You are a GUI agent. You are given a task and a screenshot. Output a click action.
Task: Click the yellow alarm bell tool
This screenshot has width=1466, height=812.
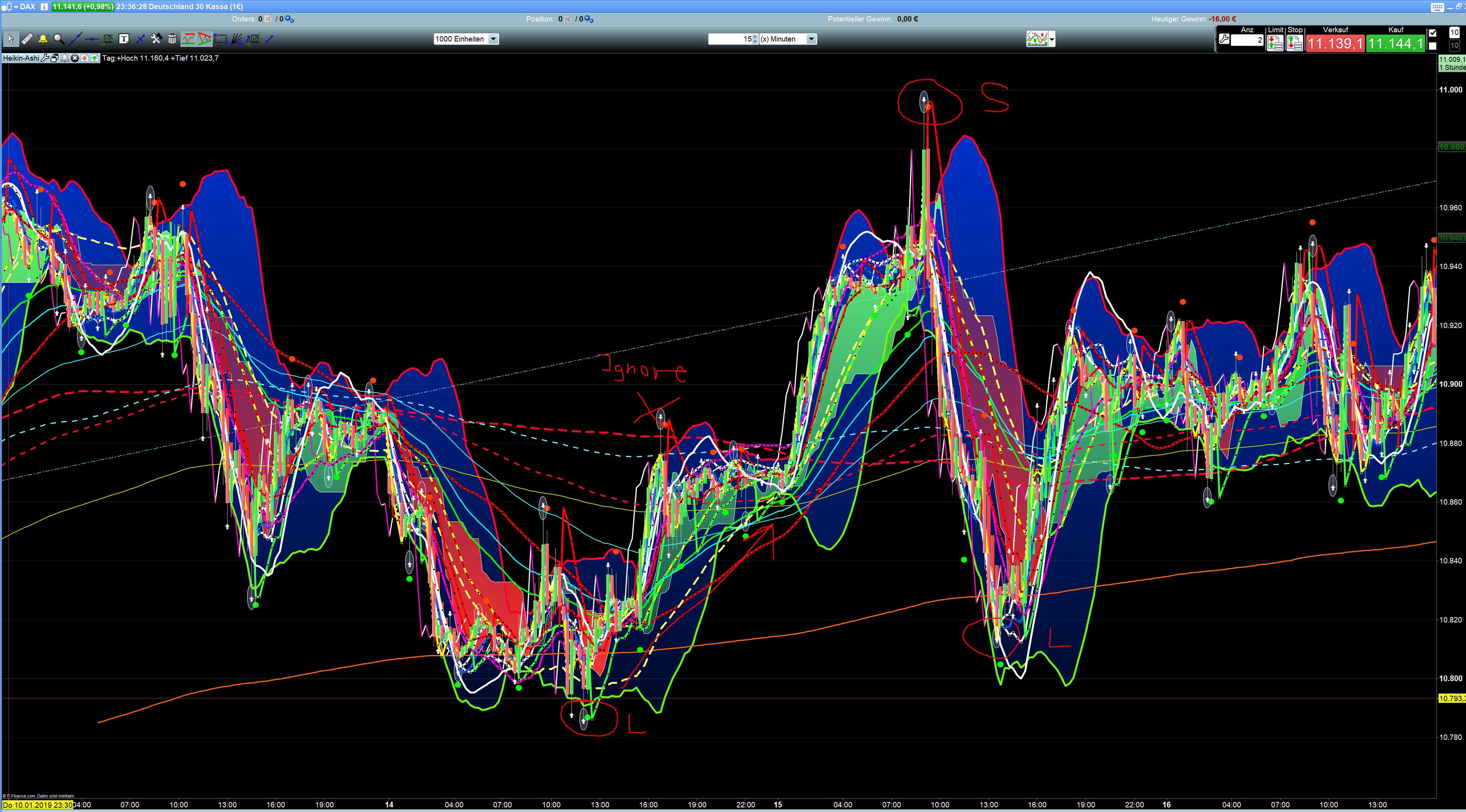(x=43, y=39)
